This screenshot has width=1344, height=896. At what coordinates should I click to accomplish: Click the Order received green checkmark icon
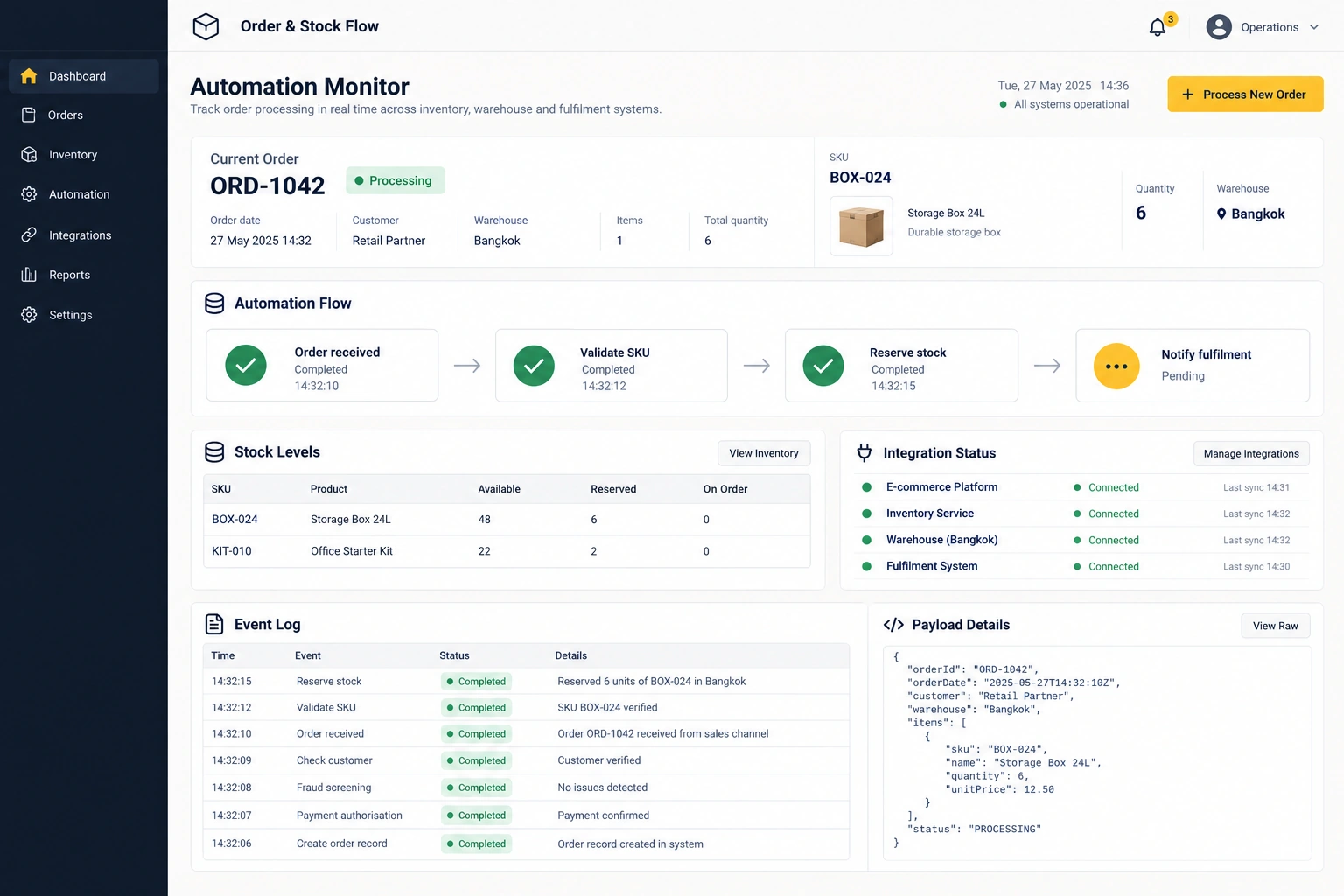point(246,366)
